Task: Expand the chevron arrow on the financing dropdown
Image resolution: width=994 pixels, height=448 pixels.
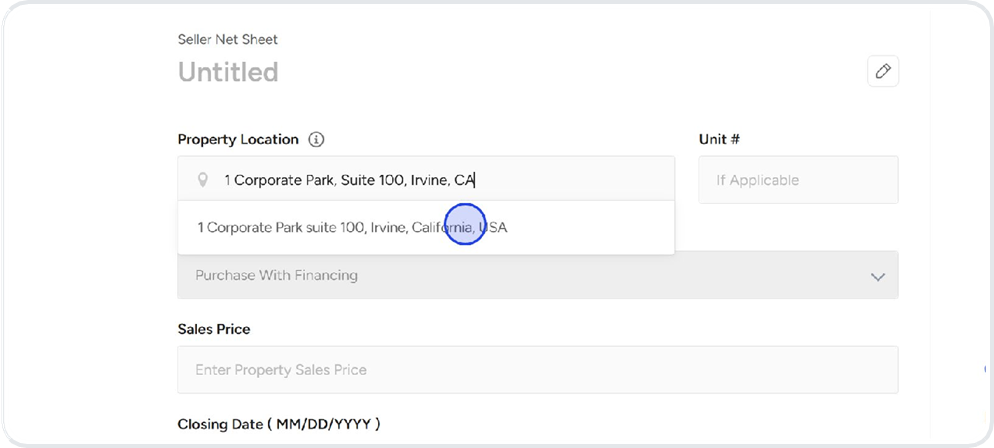Action: (x=878, y=276)
